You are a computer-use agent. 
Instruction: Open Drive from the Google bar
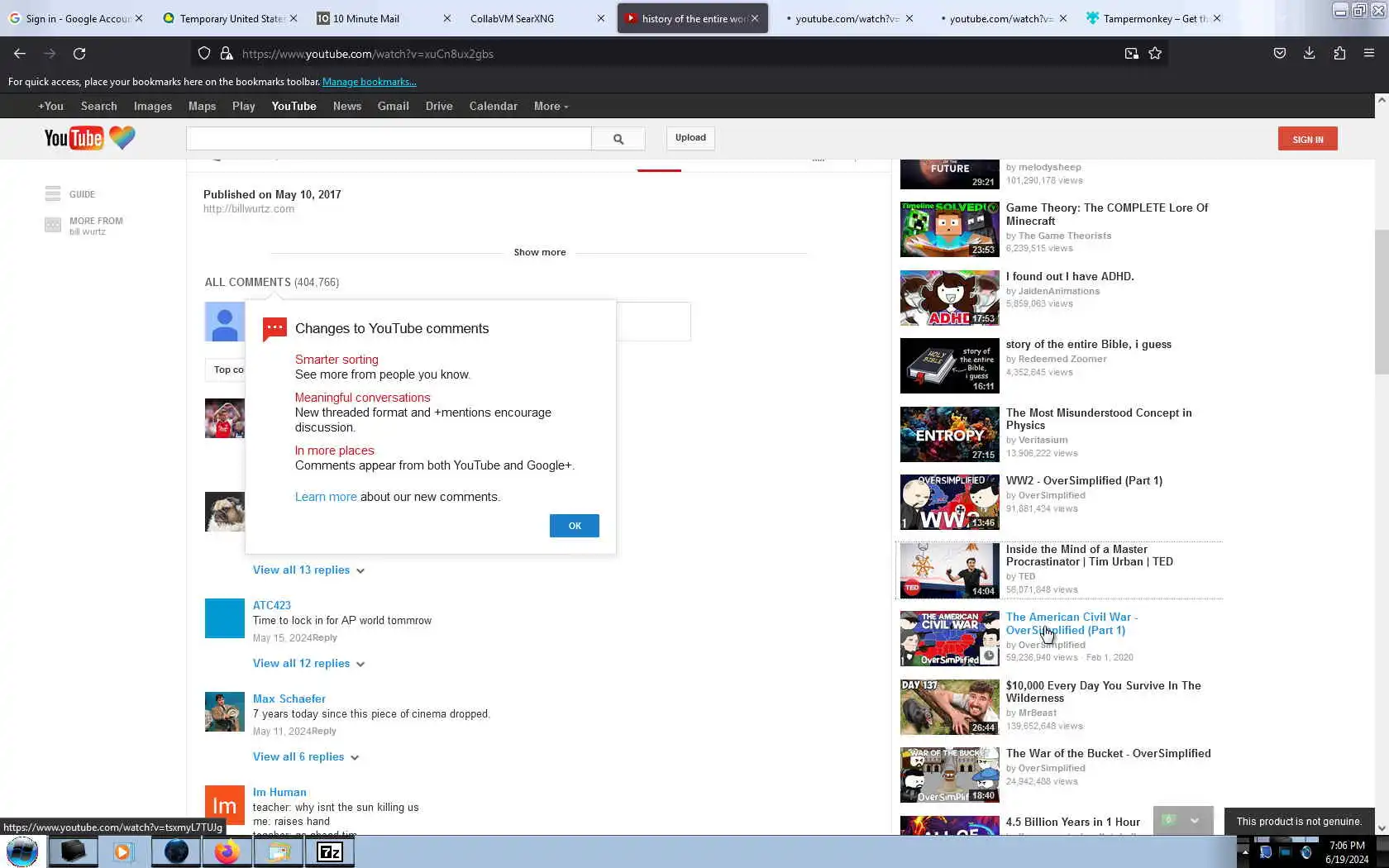point(439,106)
